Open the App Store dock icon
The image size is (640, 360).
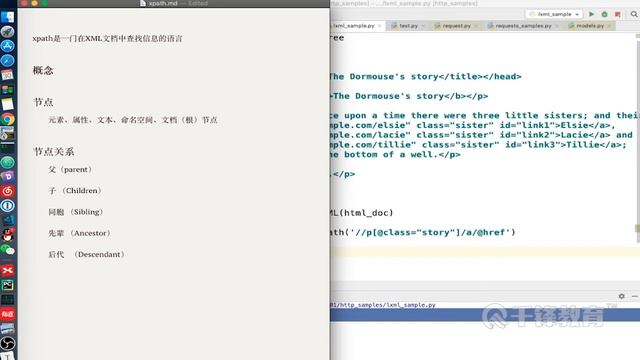[7, 46]
